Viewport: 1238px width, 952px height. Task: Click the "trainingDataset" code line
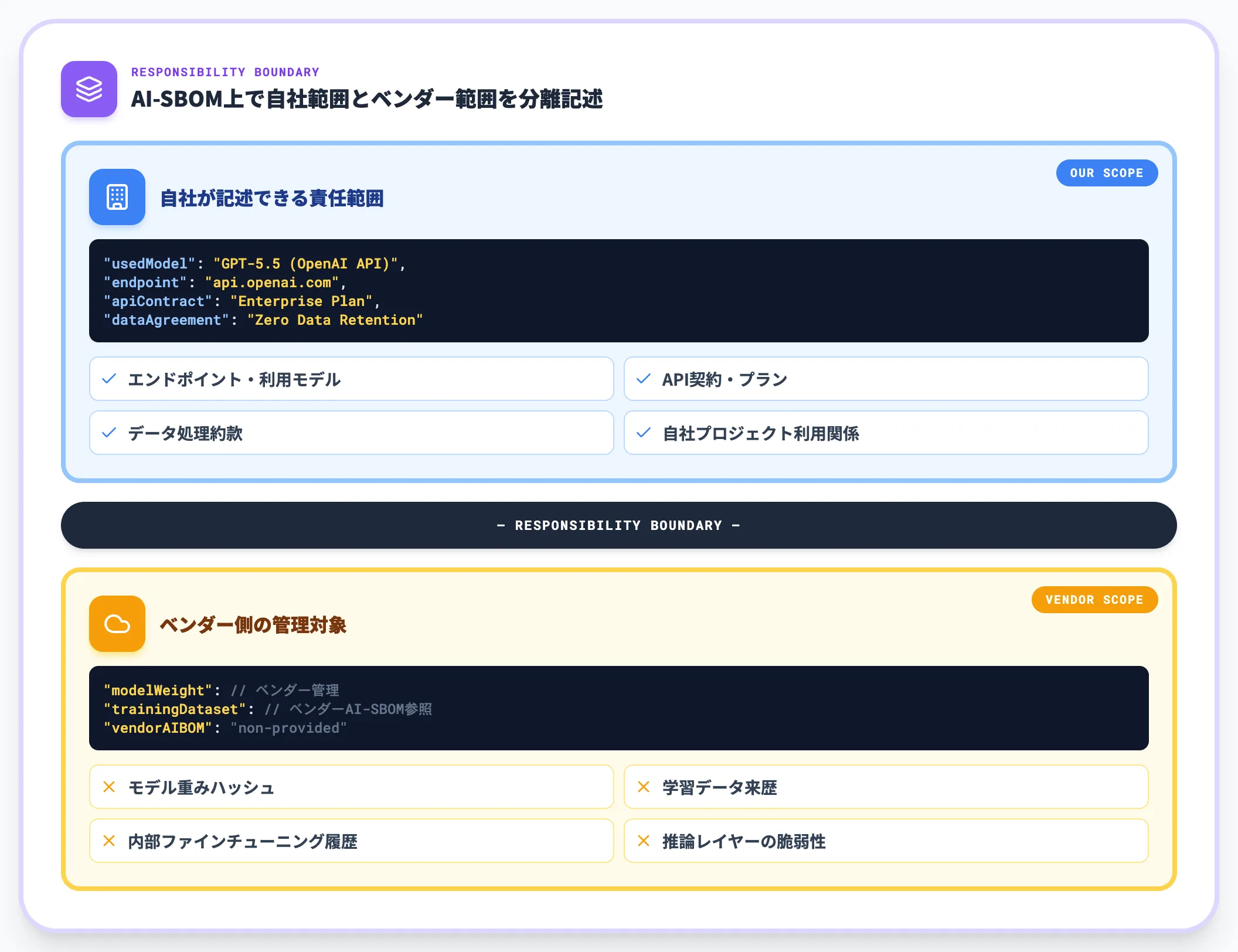[x=268, y=709]
